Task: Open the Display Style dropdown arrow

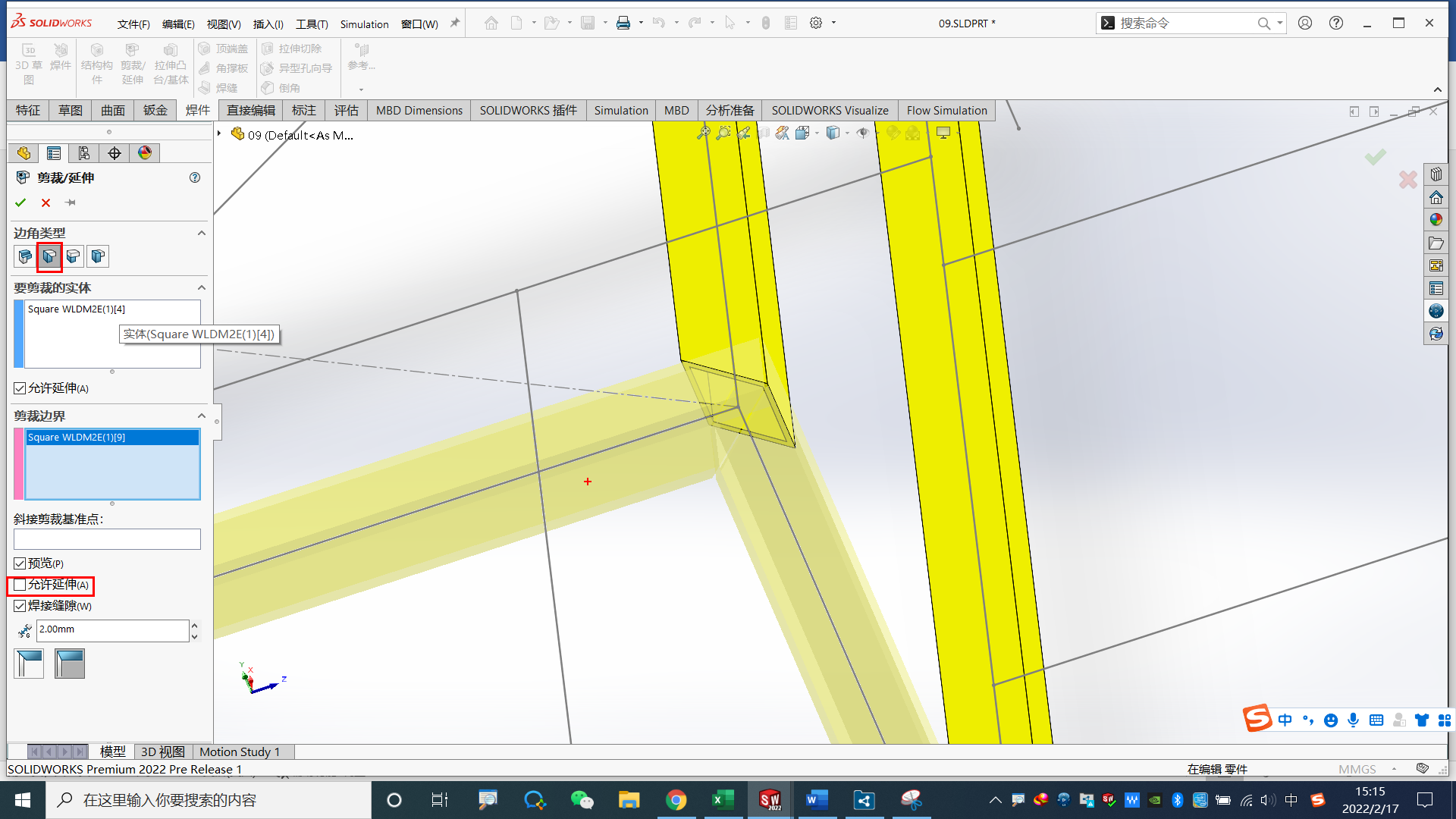Action: (x=847, y=133)
